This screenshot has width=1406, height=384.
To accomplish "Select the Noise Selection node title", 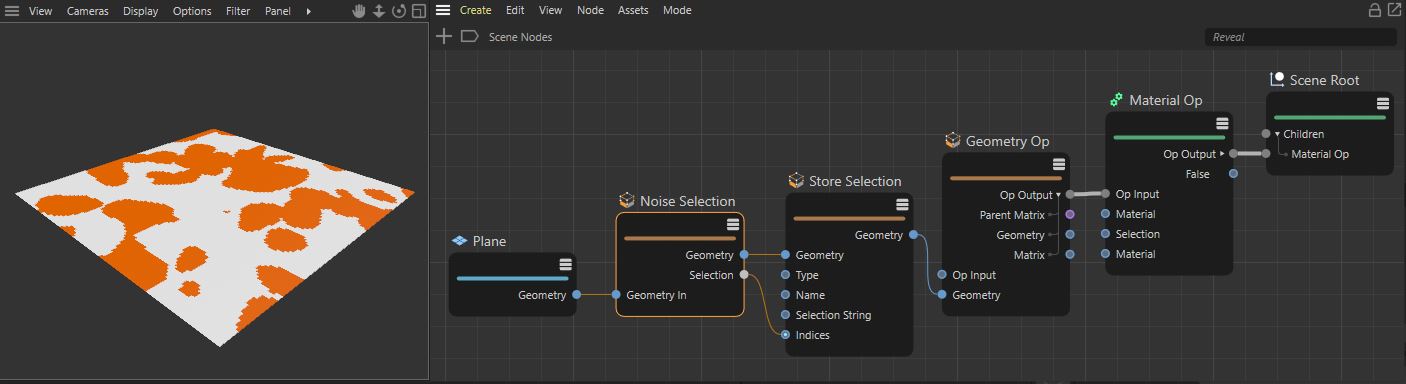I will coord(687,201).
